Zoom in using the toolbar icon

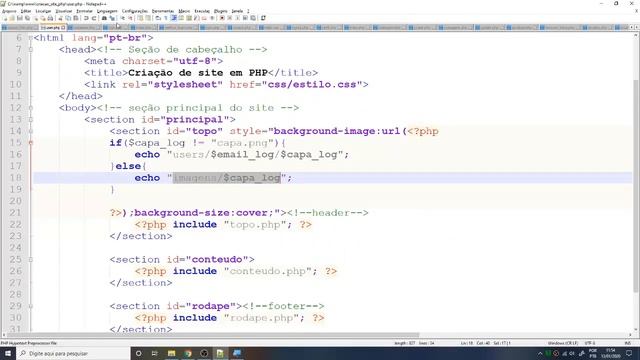click(122, 18)
